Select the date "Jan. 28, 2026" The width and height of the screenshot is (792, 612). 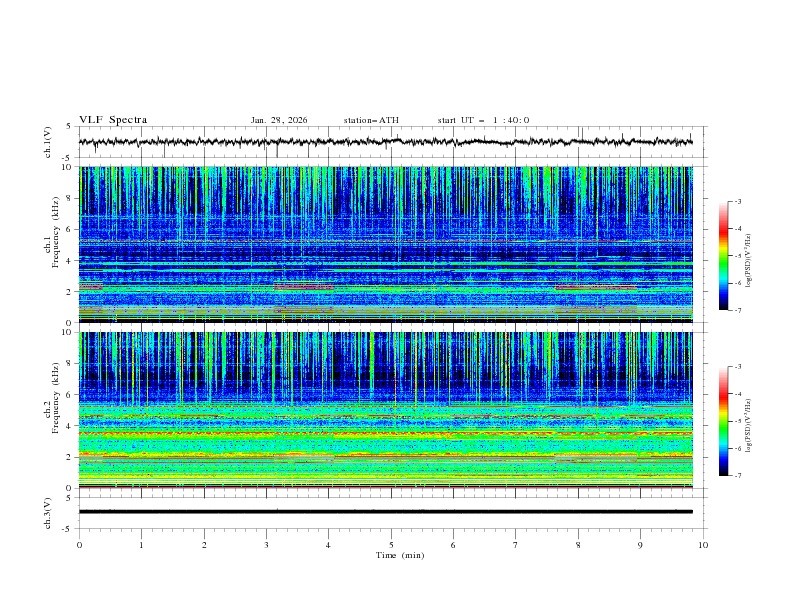pos(279,120)
